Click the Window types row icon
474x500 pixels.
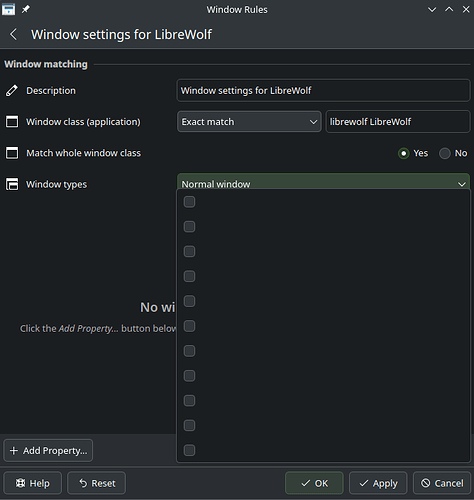[x=12, y=184]
